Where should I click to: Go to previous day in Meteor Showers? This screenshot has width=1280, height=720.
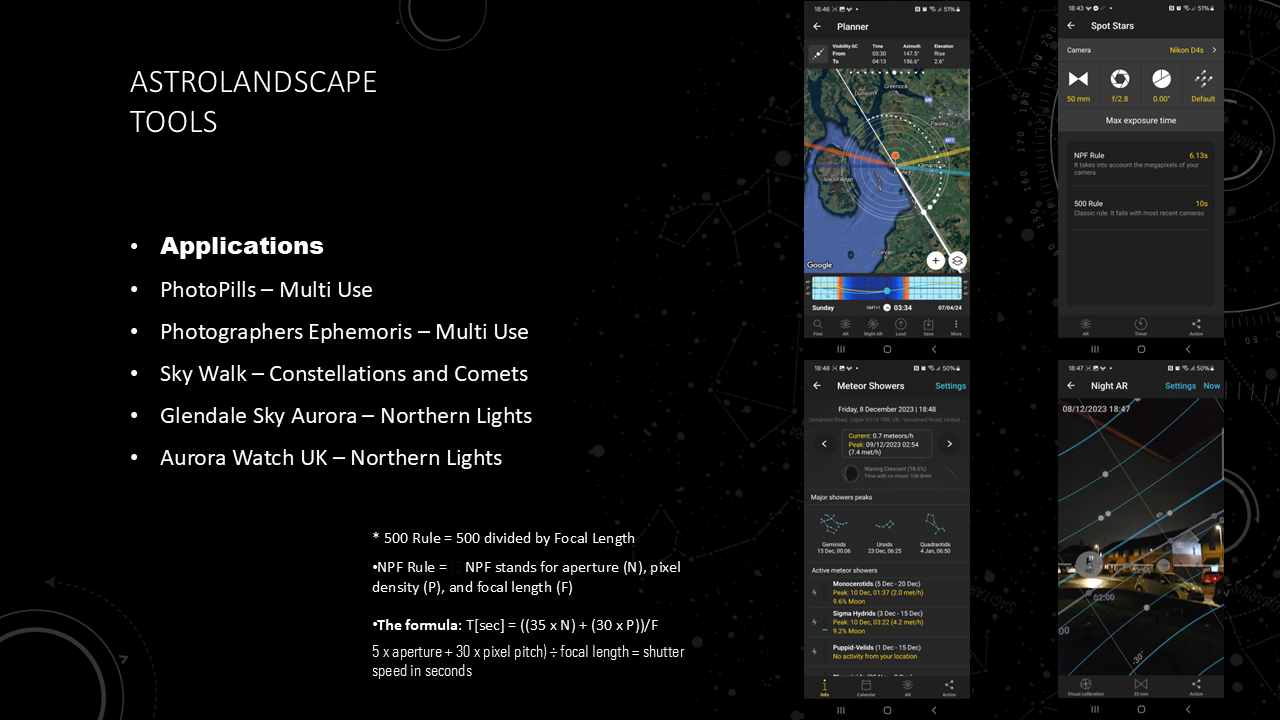pos(824,443)
